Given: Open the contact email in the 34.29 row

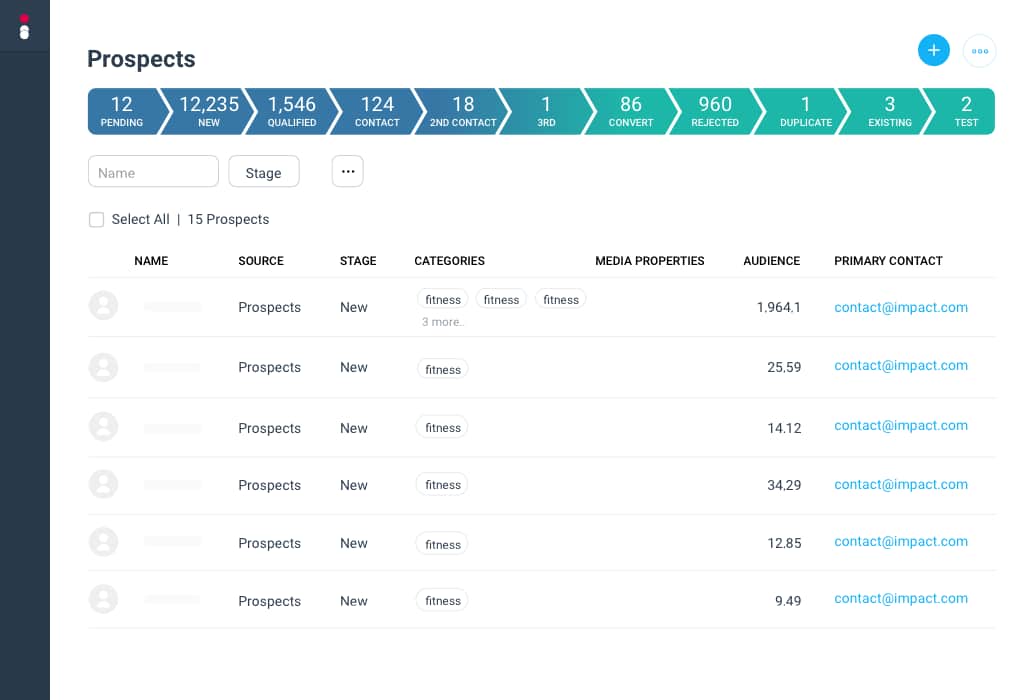Looking at the screenshot, I should (900, 484).
